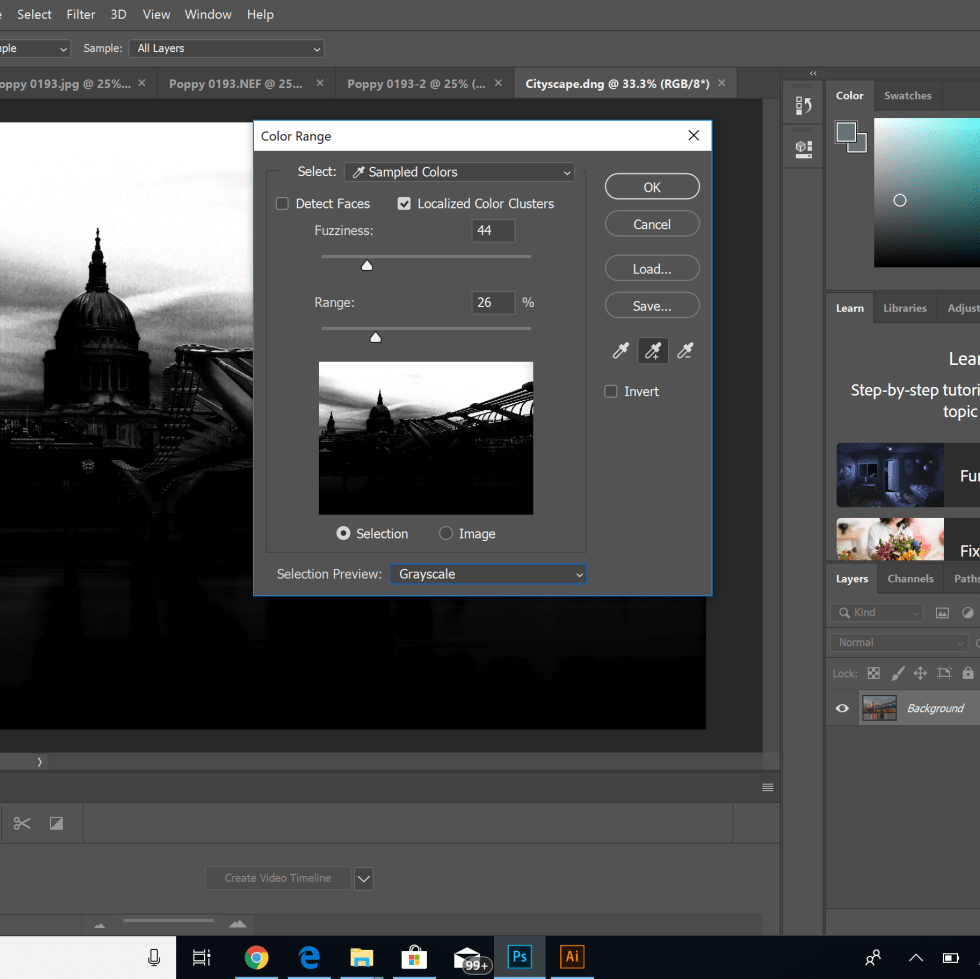This screenshot has height=979, width=980.
Task: Click the lock transparent pixels icon
Action: [x=874, y=673]
